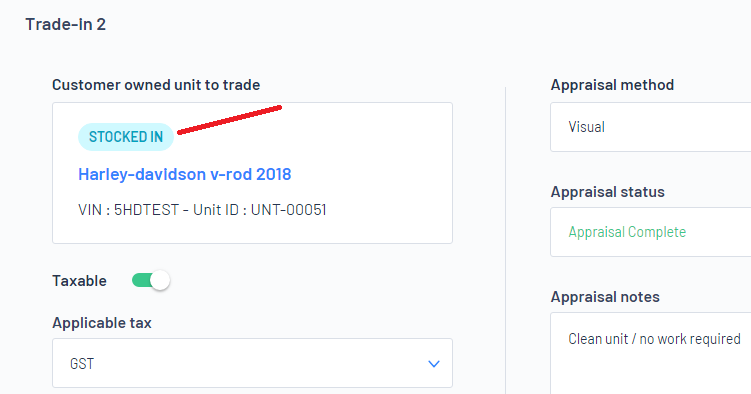The image size is (751, 394).
Task: Expand the GST dropdown chevron arrow
Action: tap(433, 364)
